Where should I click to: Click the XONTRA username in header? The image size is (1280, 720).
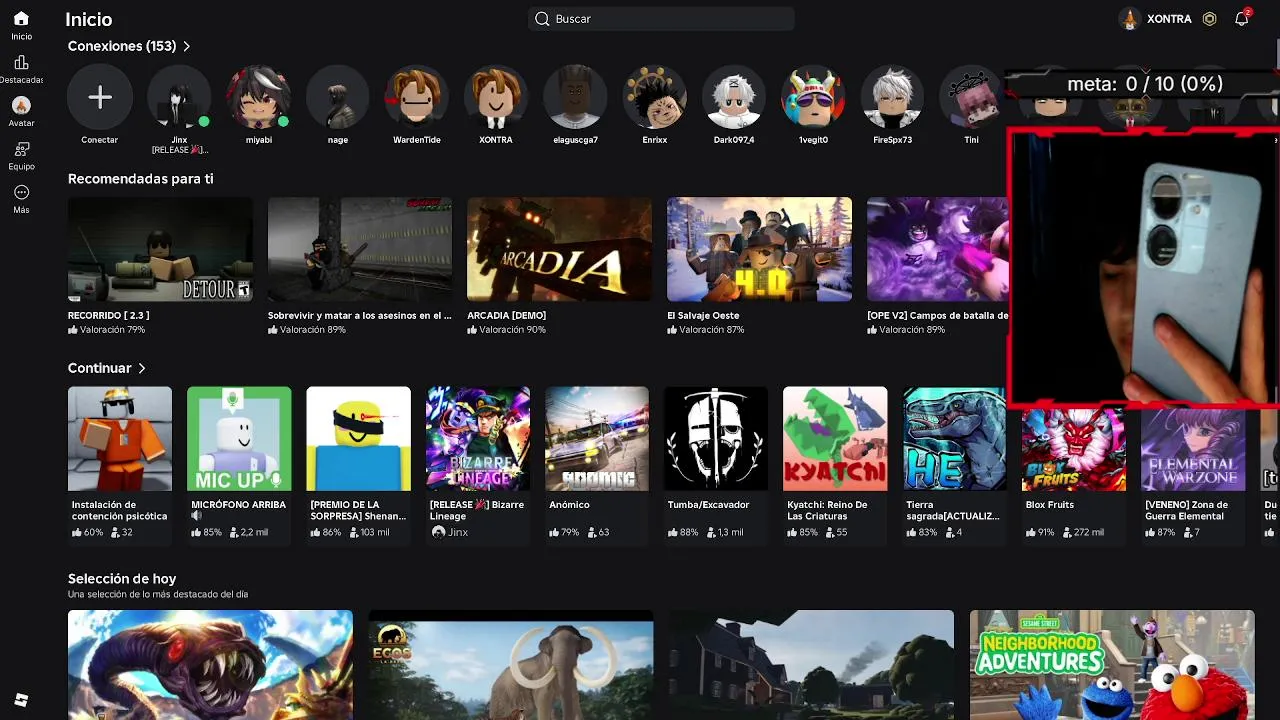click(1169, 19)
